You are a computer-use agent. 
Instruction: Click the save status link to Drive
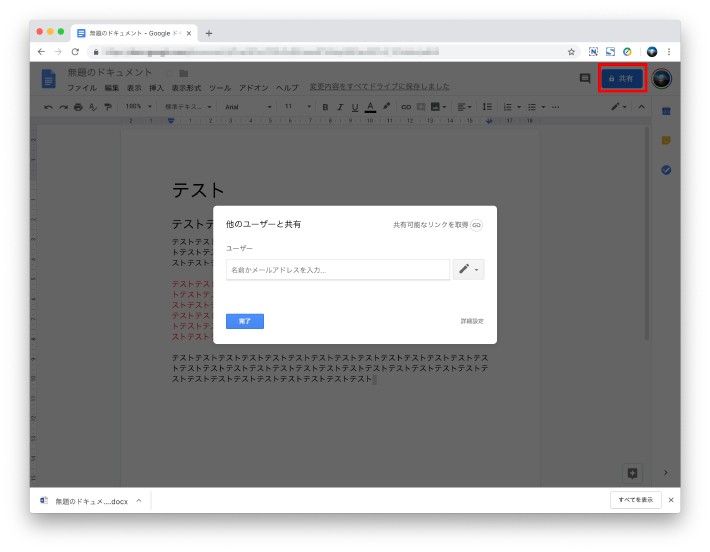(379, 86)
